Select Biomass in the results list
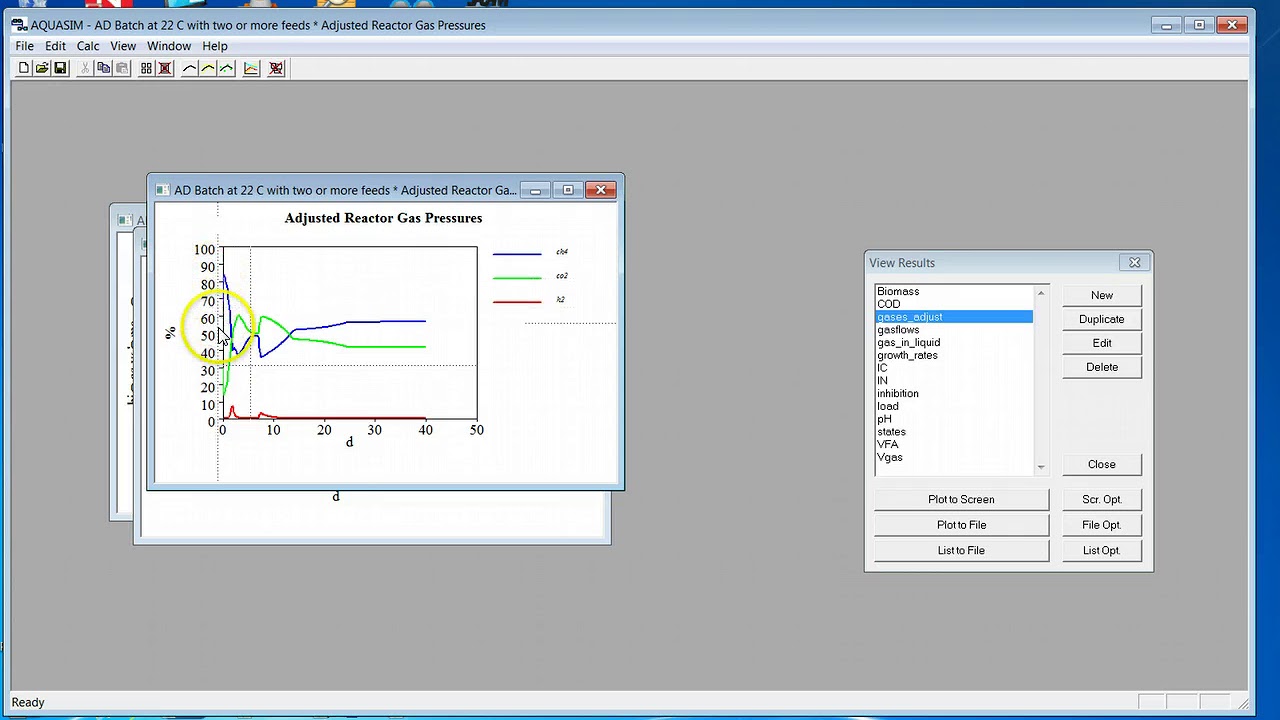 pos(954,291)
